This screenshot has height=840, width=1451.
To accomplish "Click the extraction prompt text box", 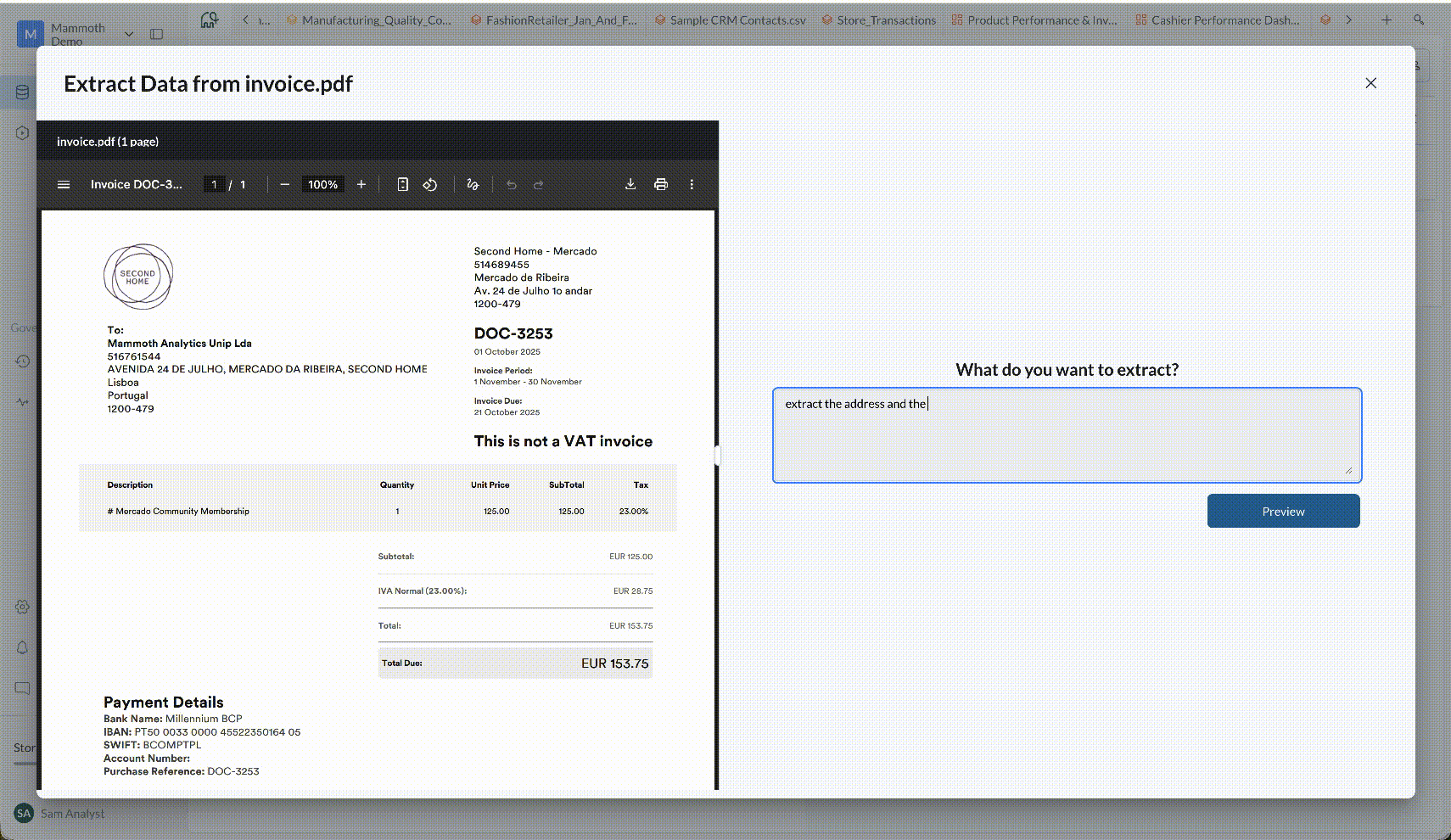I will (x=1067, y=435).
